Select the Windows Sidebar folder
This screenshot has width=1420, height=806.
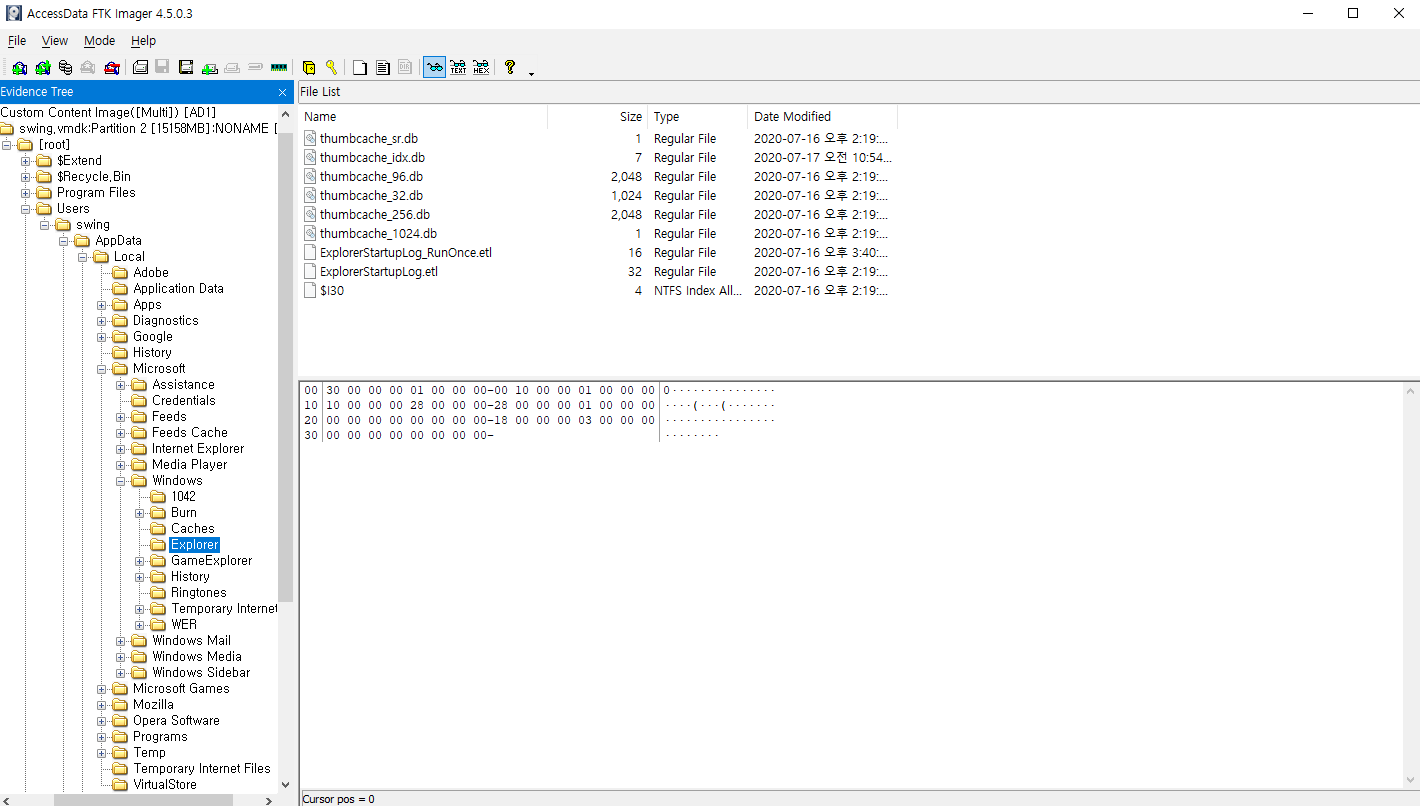pyautogui.click(x=201, y=672)
